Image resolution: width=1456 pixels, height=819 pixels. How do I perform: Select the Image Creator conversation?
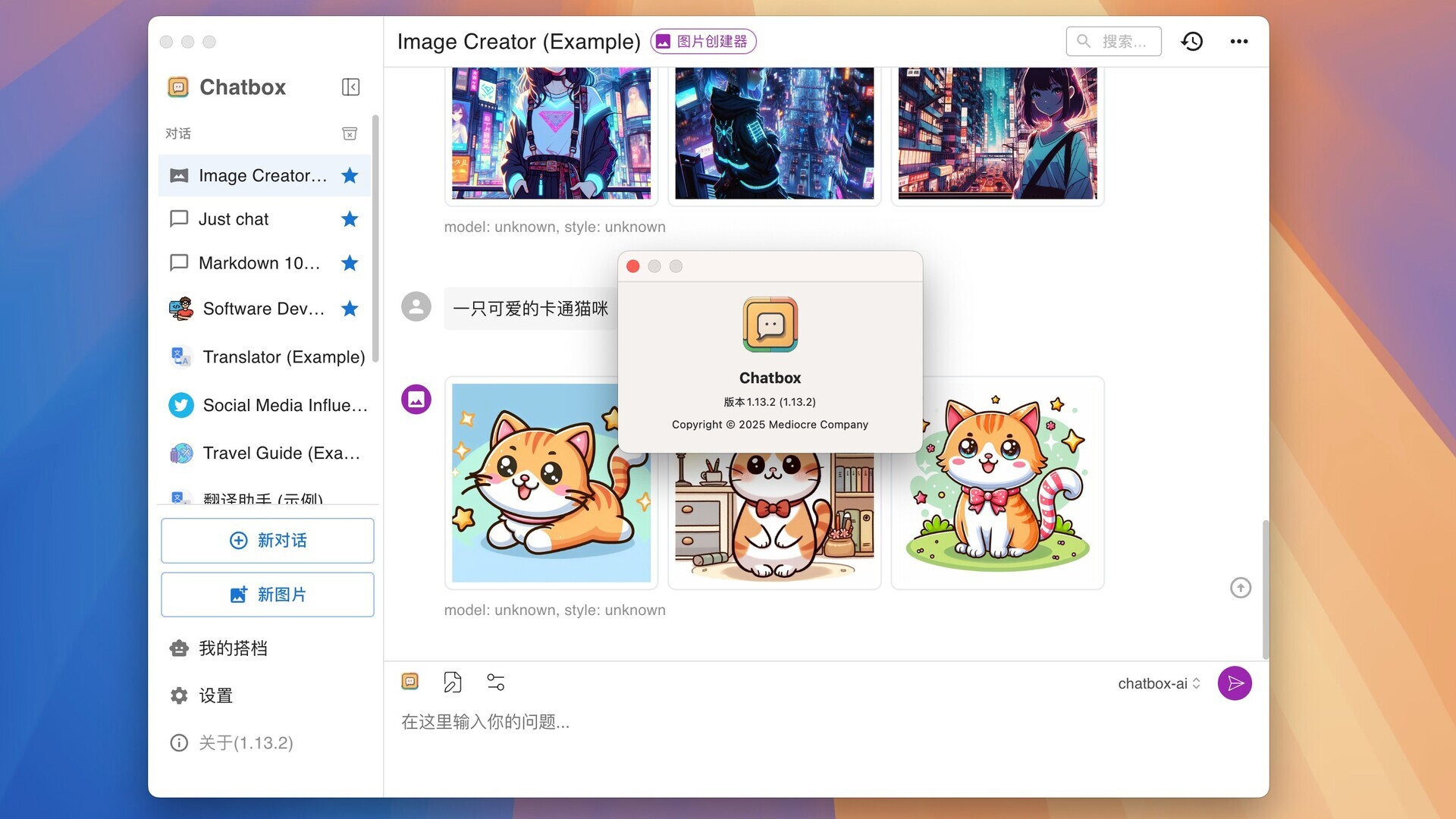tap(258, 175)
